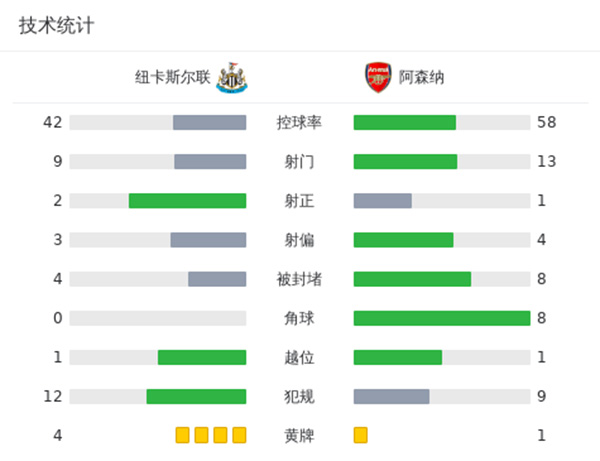600x461 pixels.
Task: Click Arsenal's 58 possession value
Action: (545, 122)
